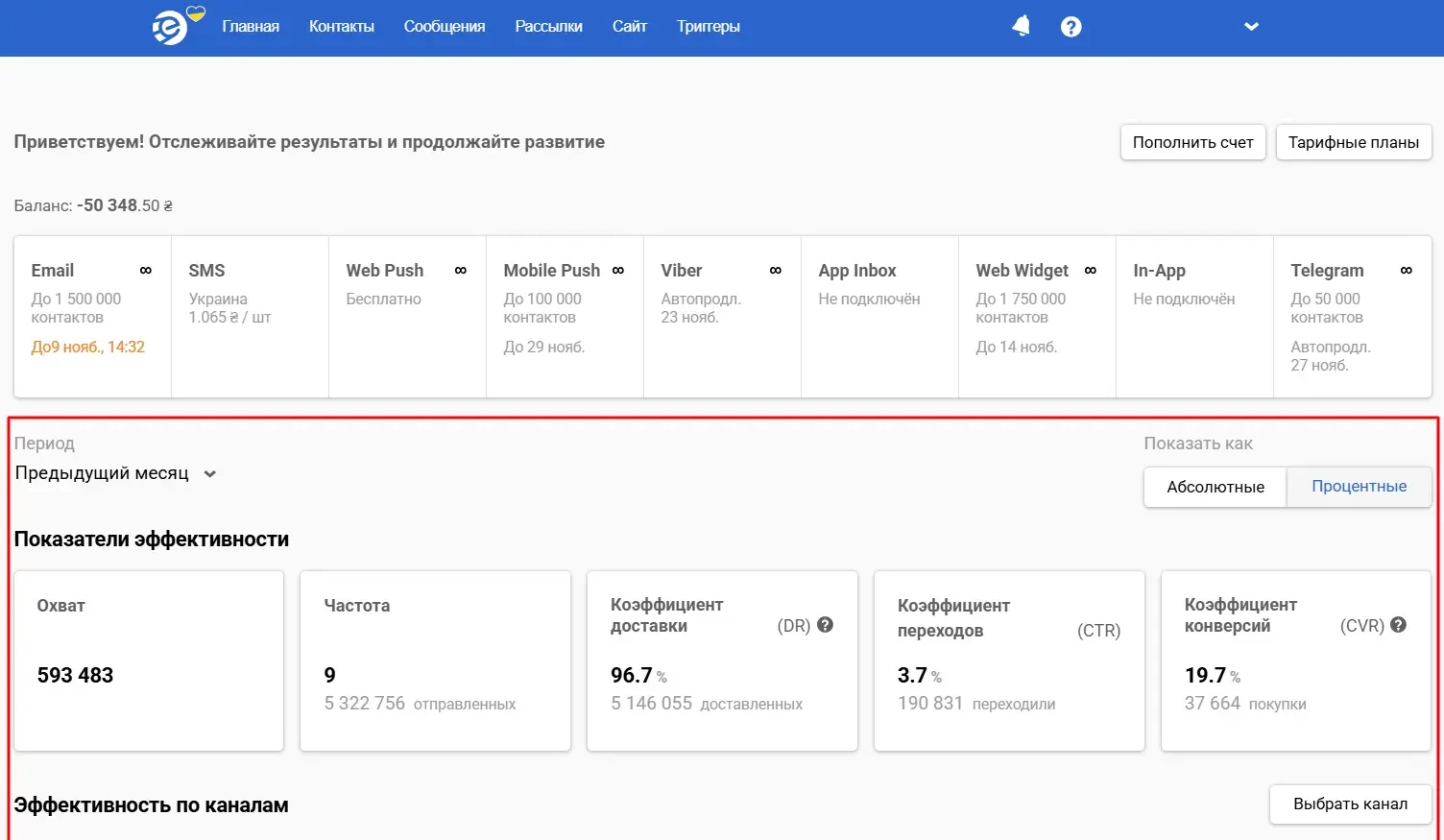Open the DR tooltip help icon
Image resolution: width=1444 pixels, height=840 pixels.
[824, 625]
